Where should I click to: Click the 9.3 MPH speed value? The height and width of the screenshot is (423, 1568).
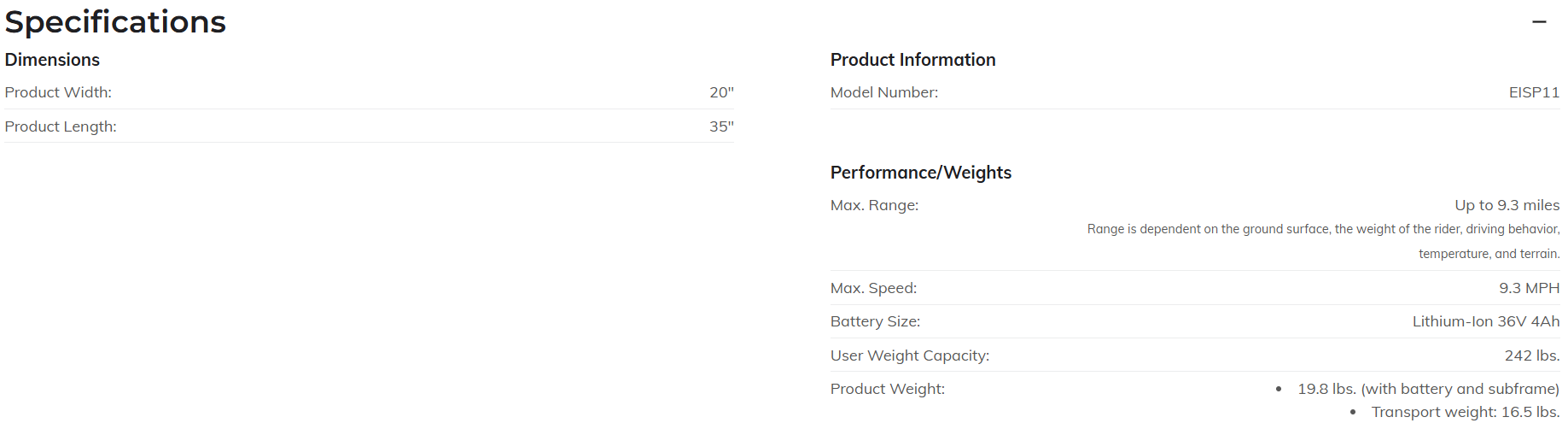pos(1529,288)
